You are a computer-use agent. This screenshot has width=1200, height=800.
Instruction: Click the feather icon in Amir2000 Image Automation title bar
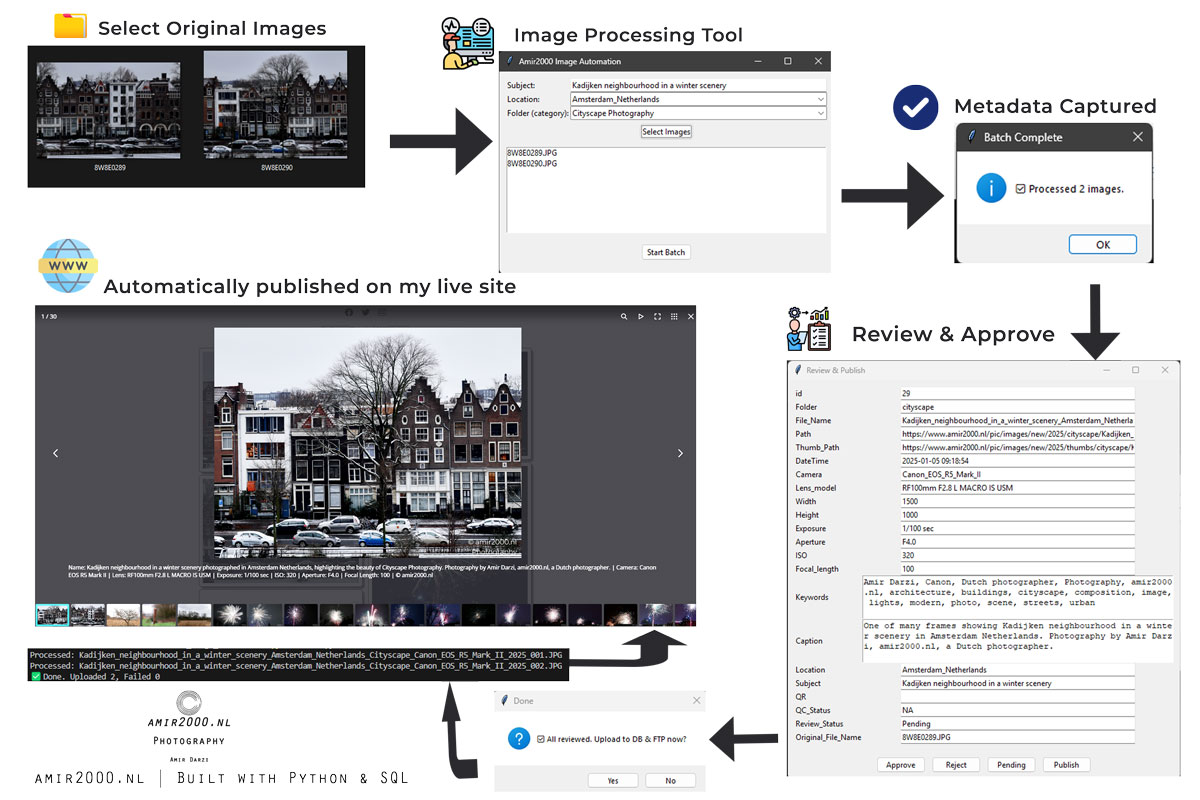511,62
